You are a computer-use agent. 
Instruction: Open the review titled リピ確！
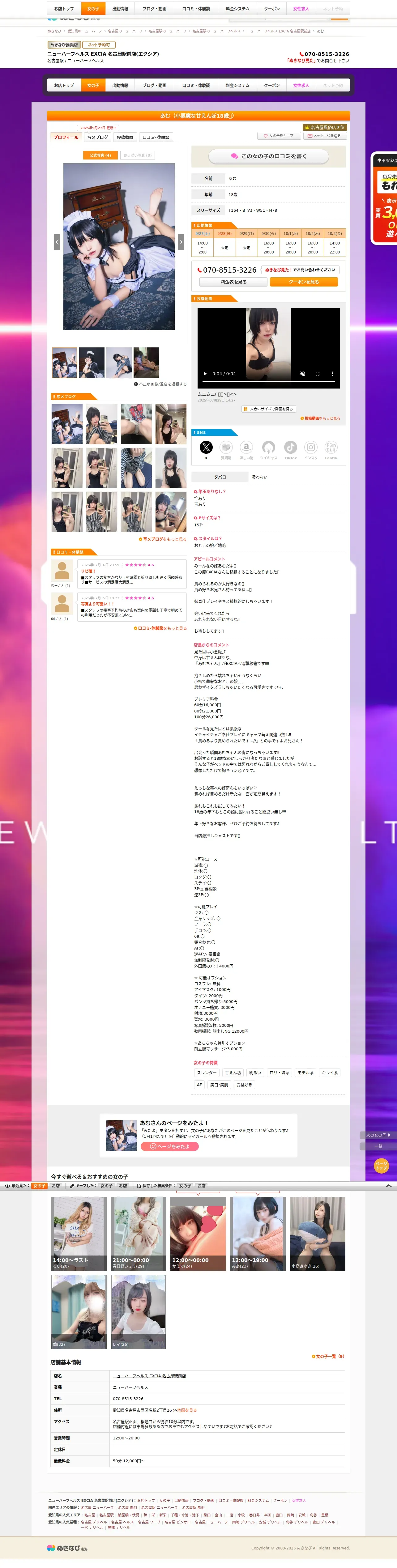click(88, 571)
